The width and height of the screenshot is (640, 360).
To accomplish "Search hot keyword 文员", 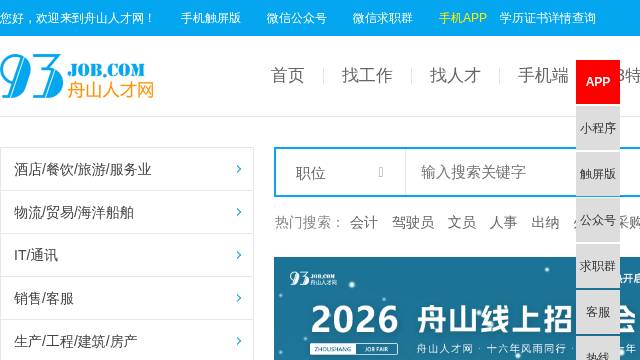I will tap(462, 223).
